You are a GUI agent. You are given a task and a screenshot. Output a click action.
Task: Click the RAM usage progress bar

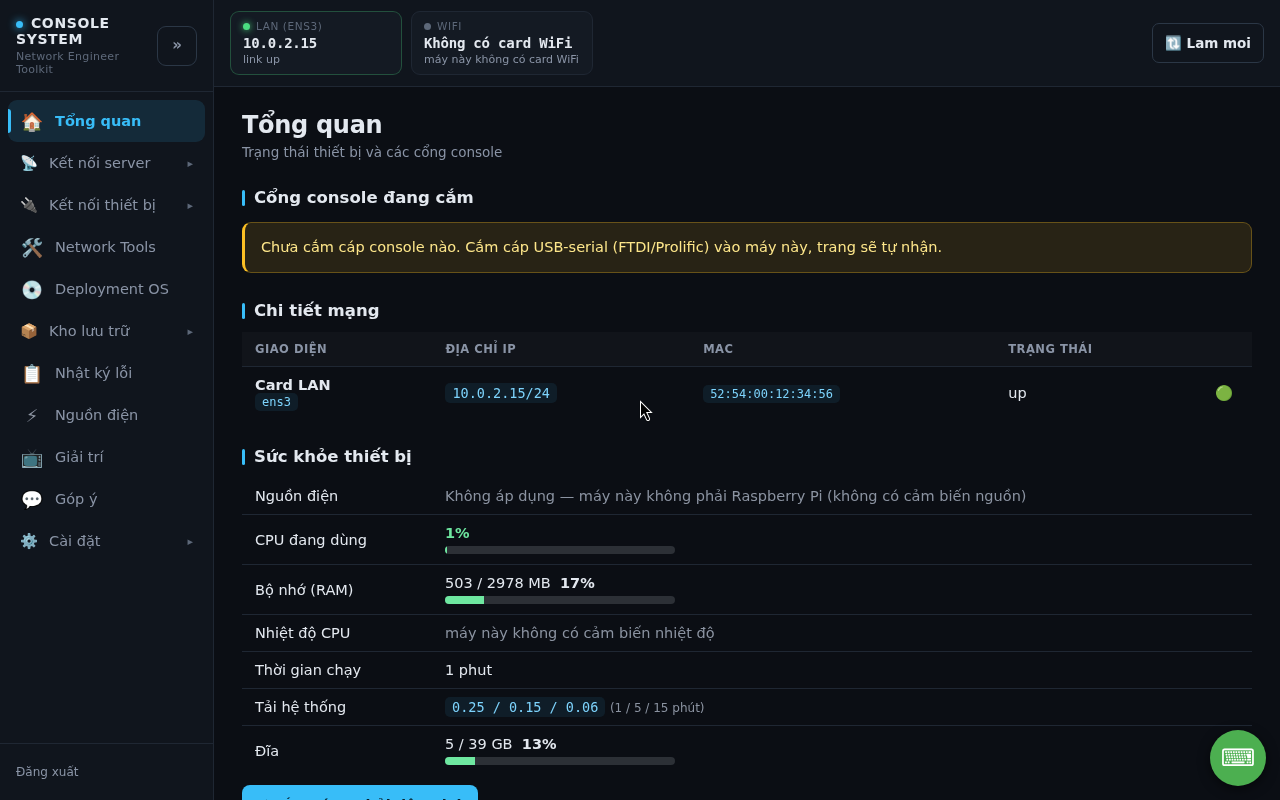tap(560, 600)
